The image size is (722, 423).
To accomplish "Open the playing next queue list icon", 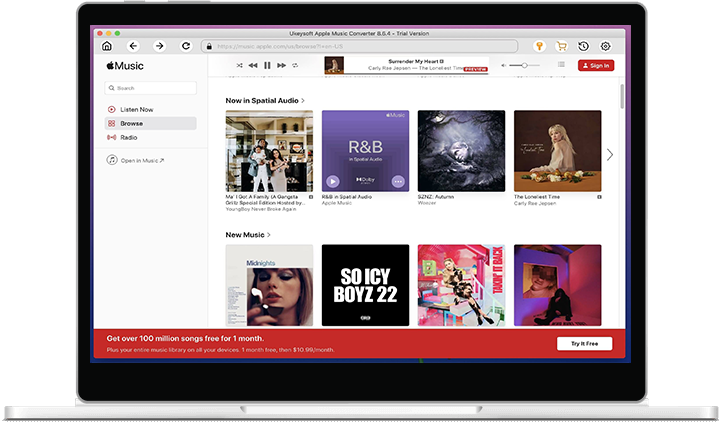I will [561, 65].
